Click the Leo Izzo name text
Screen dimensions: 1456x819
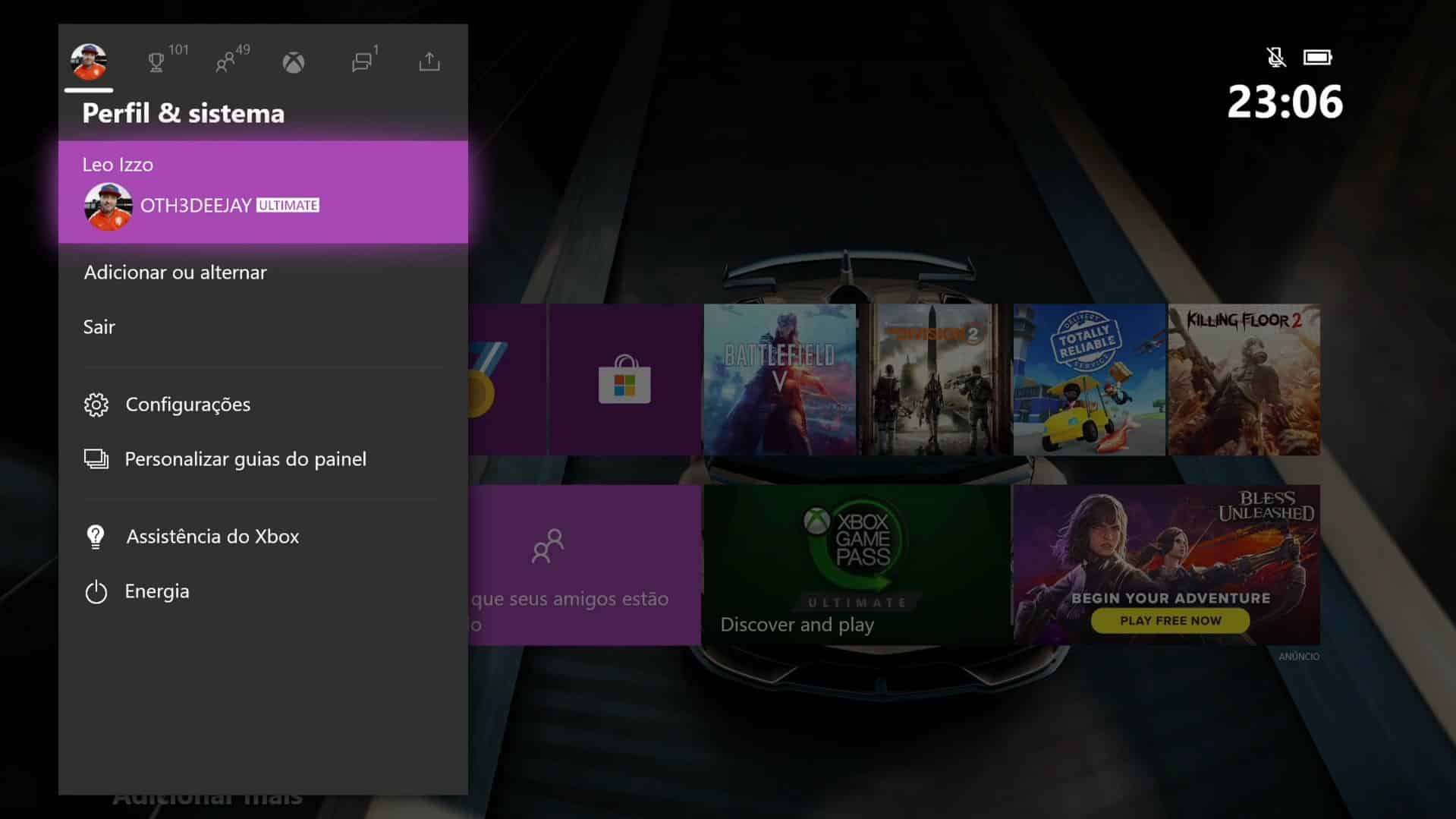(x=118, y=164)
